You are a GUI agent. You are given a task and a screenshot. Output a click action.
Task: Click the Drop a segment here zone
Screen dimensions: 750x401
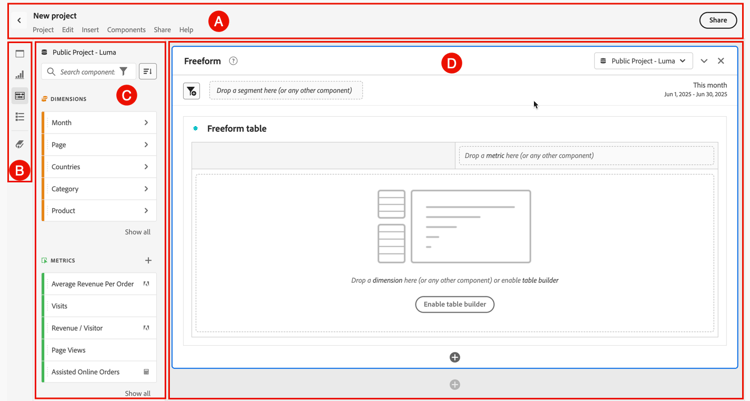pos(286,90)
